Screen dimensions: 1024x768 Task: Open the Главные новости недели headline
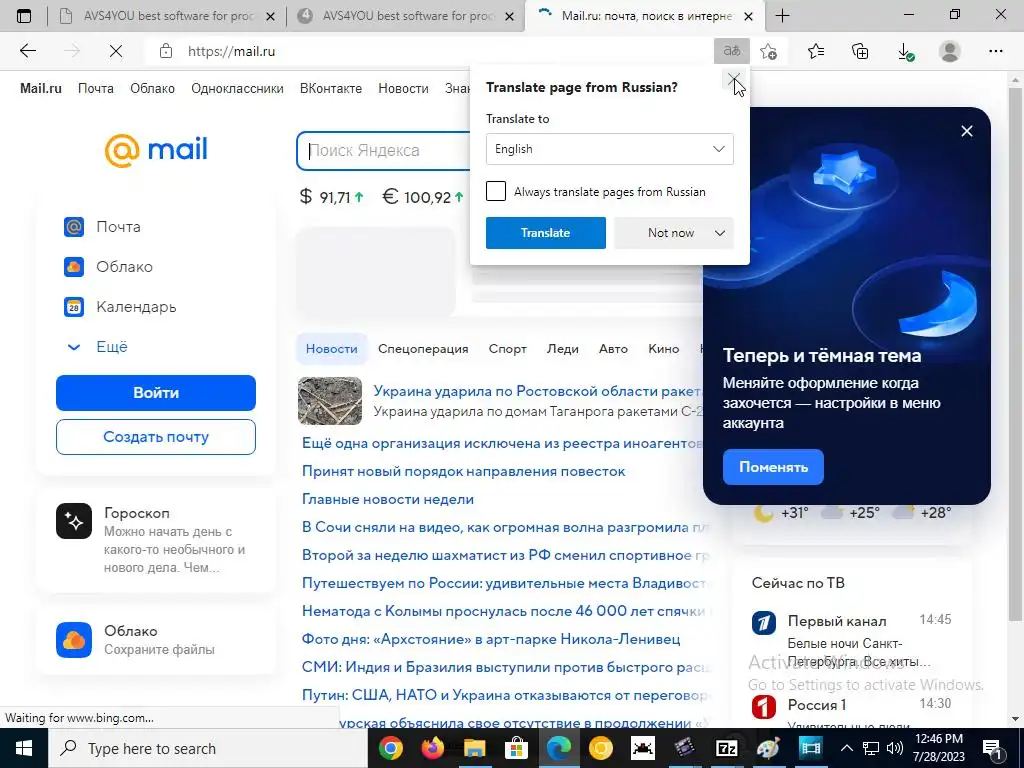pos(388,499)
